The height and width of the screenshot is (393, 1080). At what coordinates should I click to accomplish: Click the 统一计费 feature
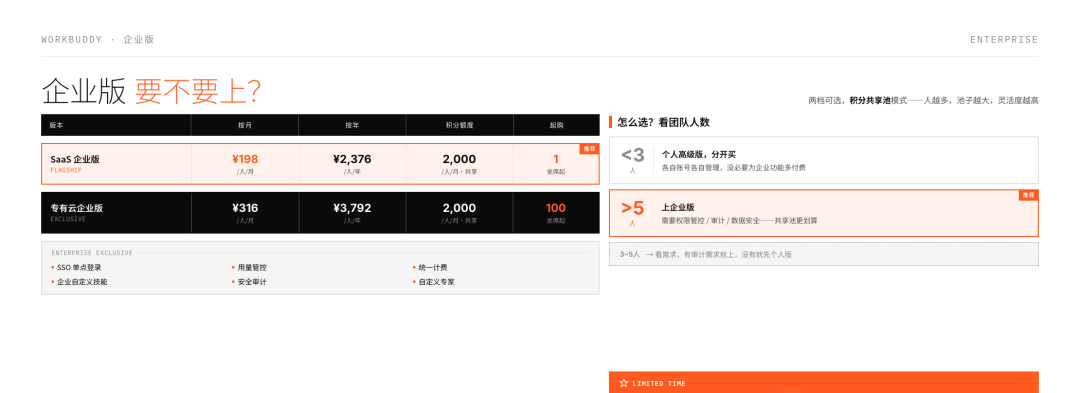tap(433, 267)
